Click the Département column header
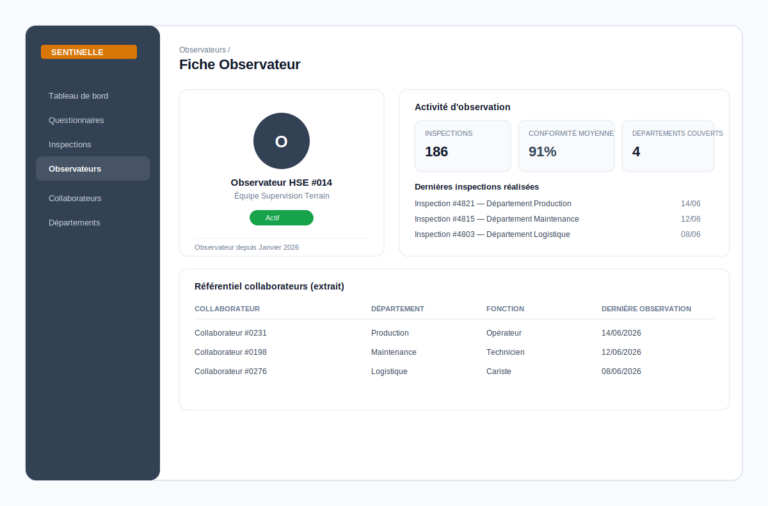The image size is (768, 506). pos(398,309)
